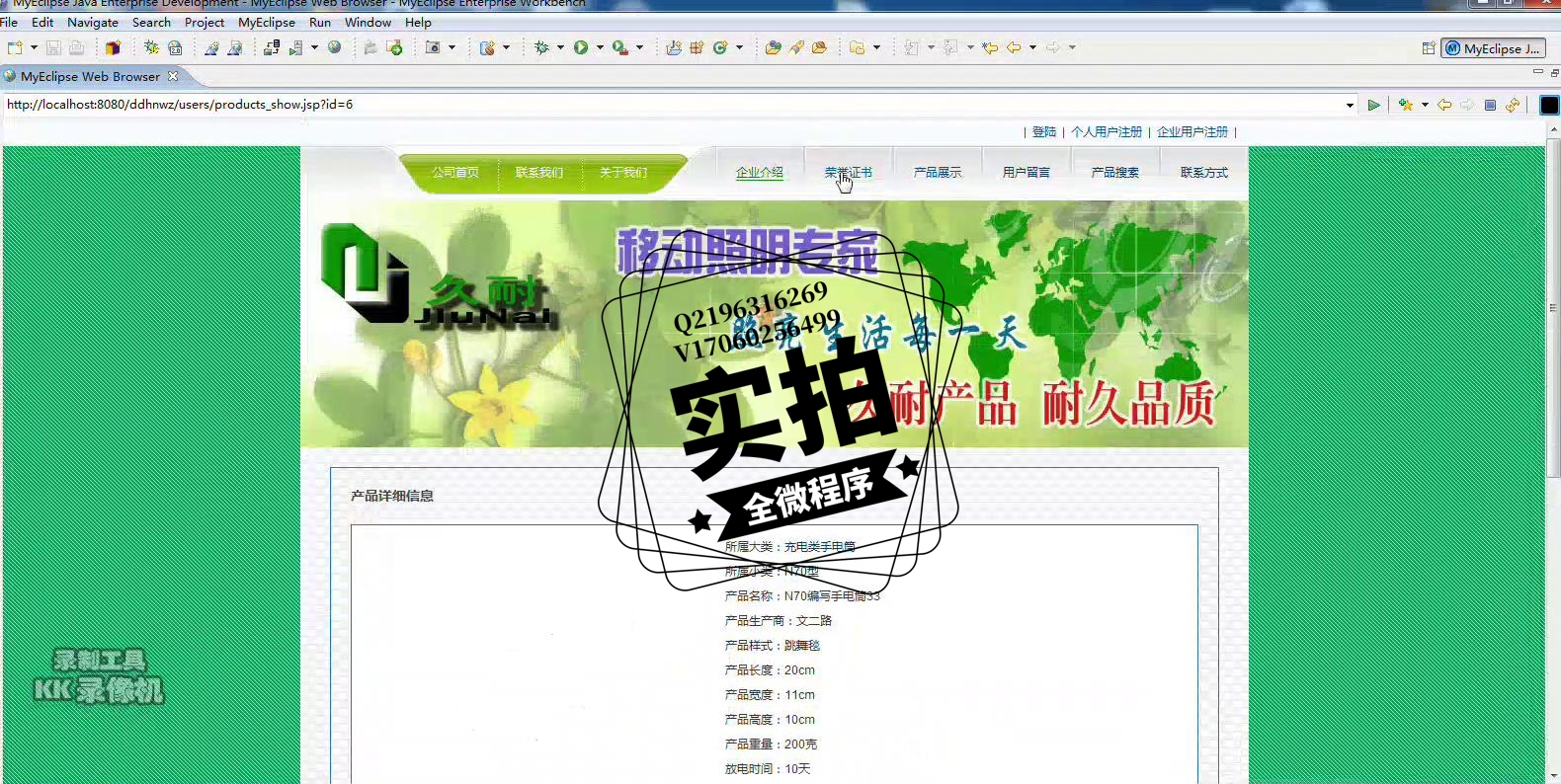
Task: Click the deploy MyEclipse projects icon
Action: pyautogui.click(x=271, y=47)
